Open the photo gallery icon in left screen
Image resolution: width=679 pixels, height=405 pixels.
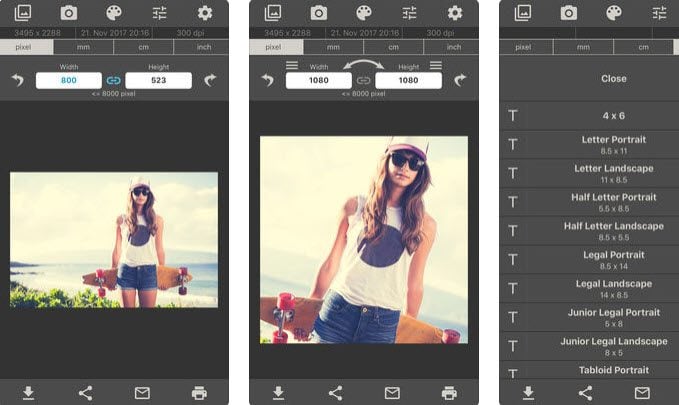[x=23, y=13]
